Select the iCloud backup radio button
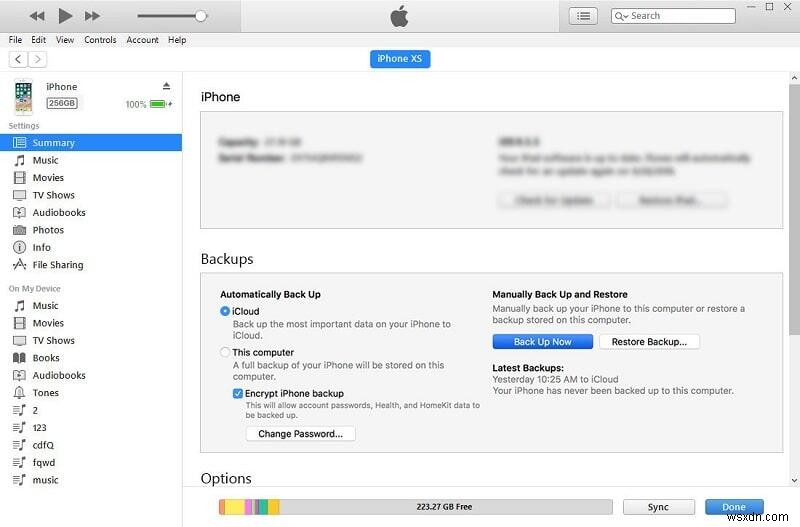Screen dimensions: 800x527 (225, 311)
